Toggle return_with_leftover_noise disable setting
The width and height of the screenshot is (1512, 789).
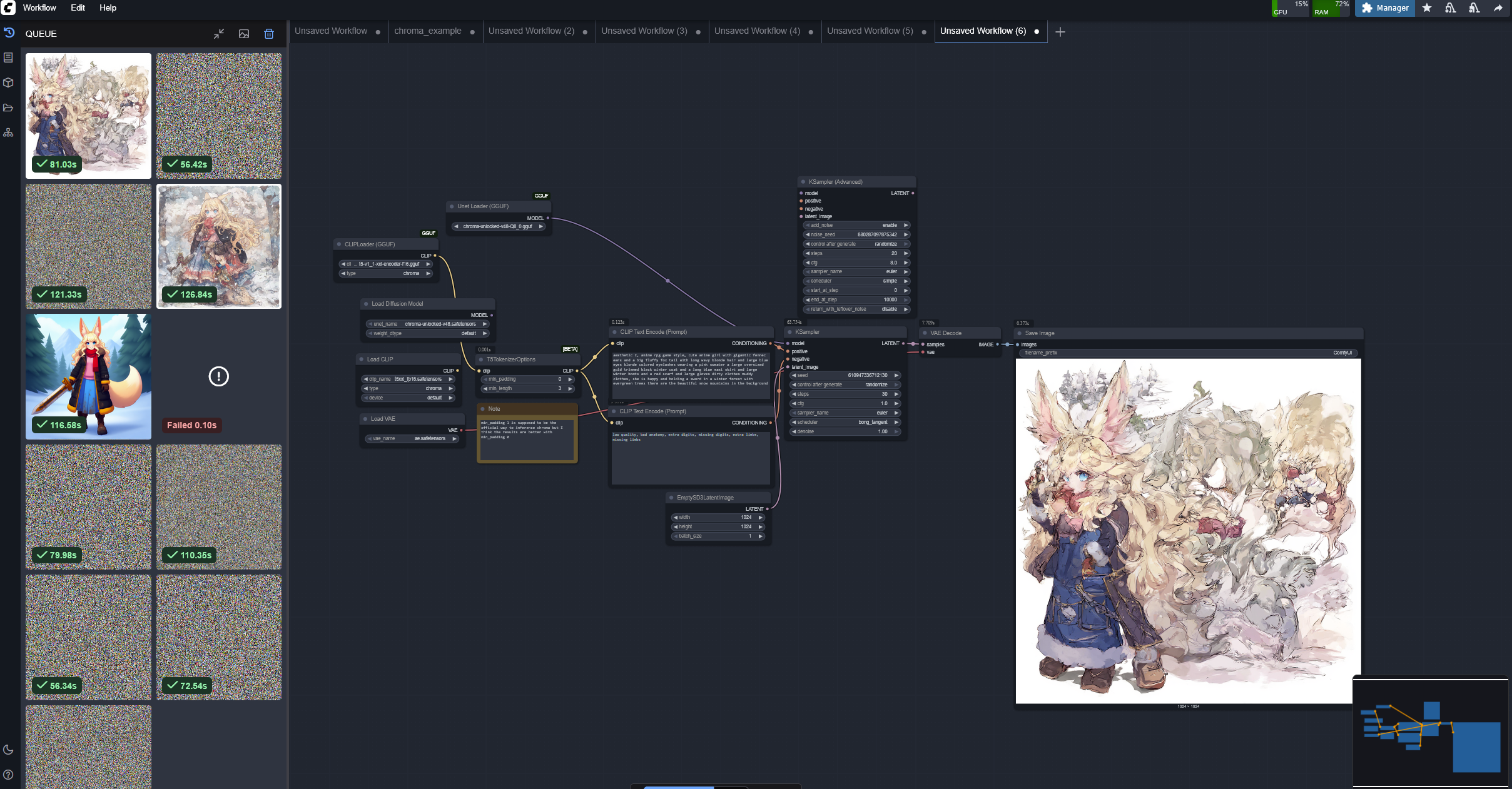click(856, 309)
